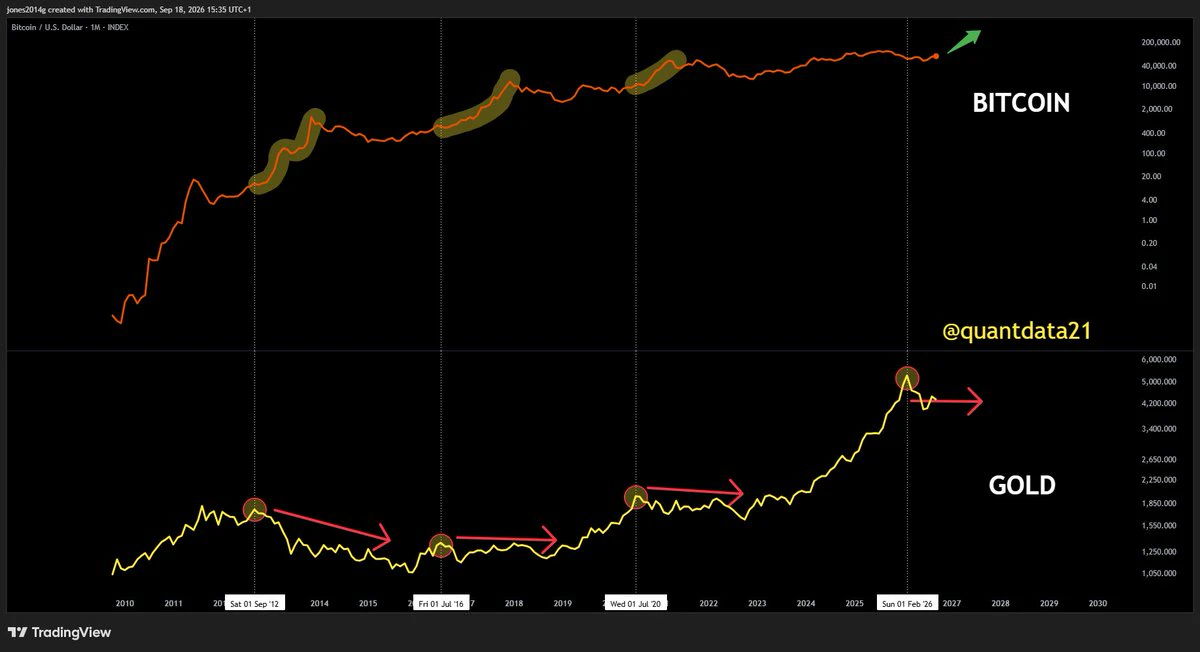Screen dimensions: 1200x652
Task: Select the 'Sun 01 Feb '26' date label
Action: 907,604
